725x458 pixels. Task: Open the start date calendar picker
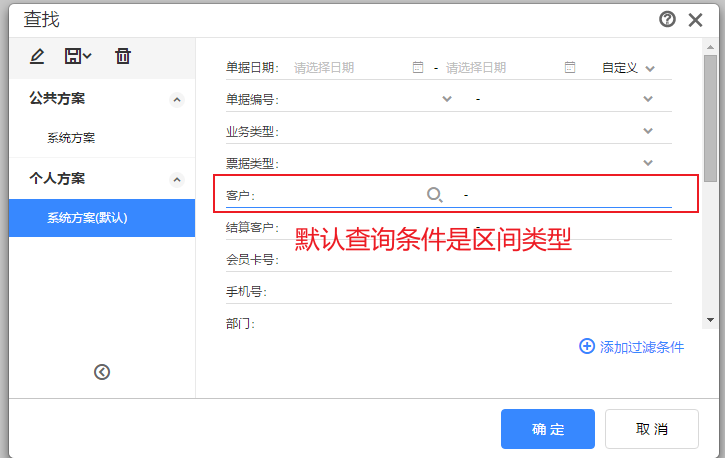click(418, 67)
